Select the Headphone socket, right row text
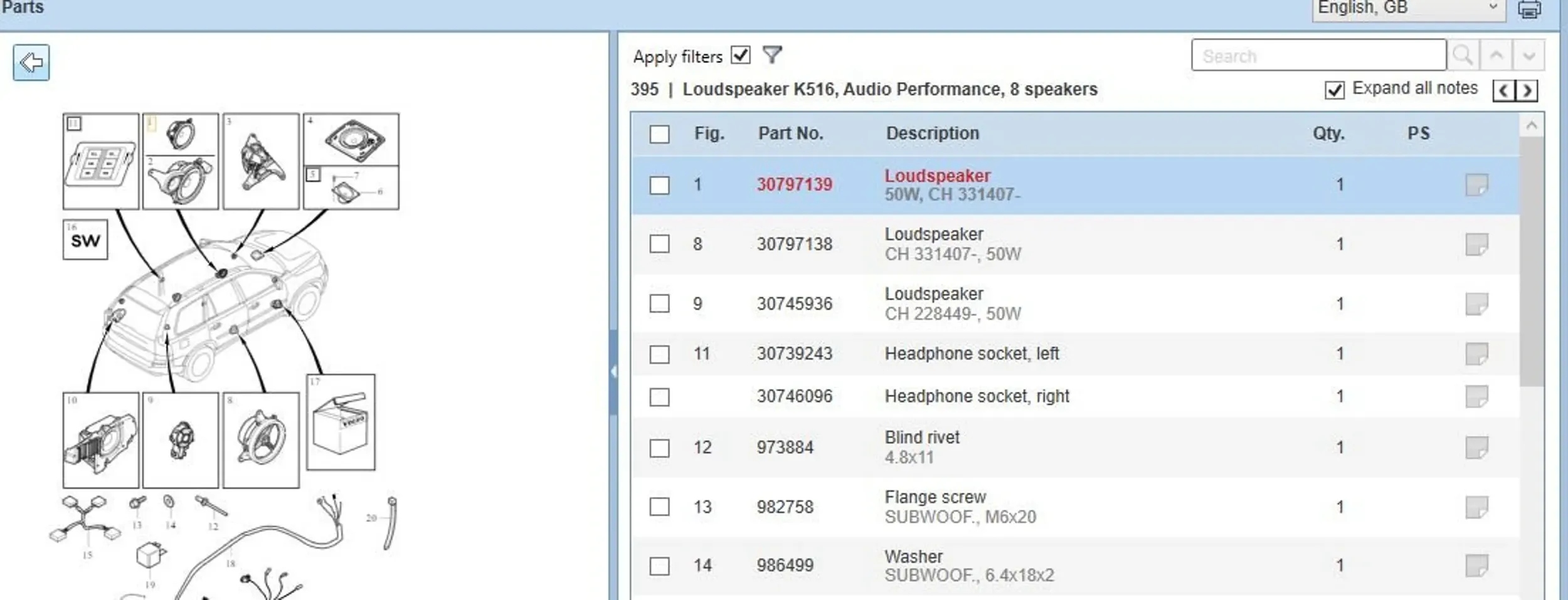The height and width of the screenshot is (600, 1568). pos(977,396)
